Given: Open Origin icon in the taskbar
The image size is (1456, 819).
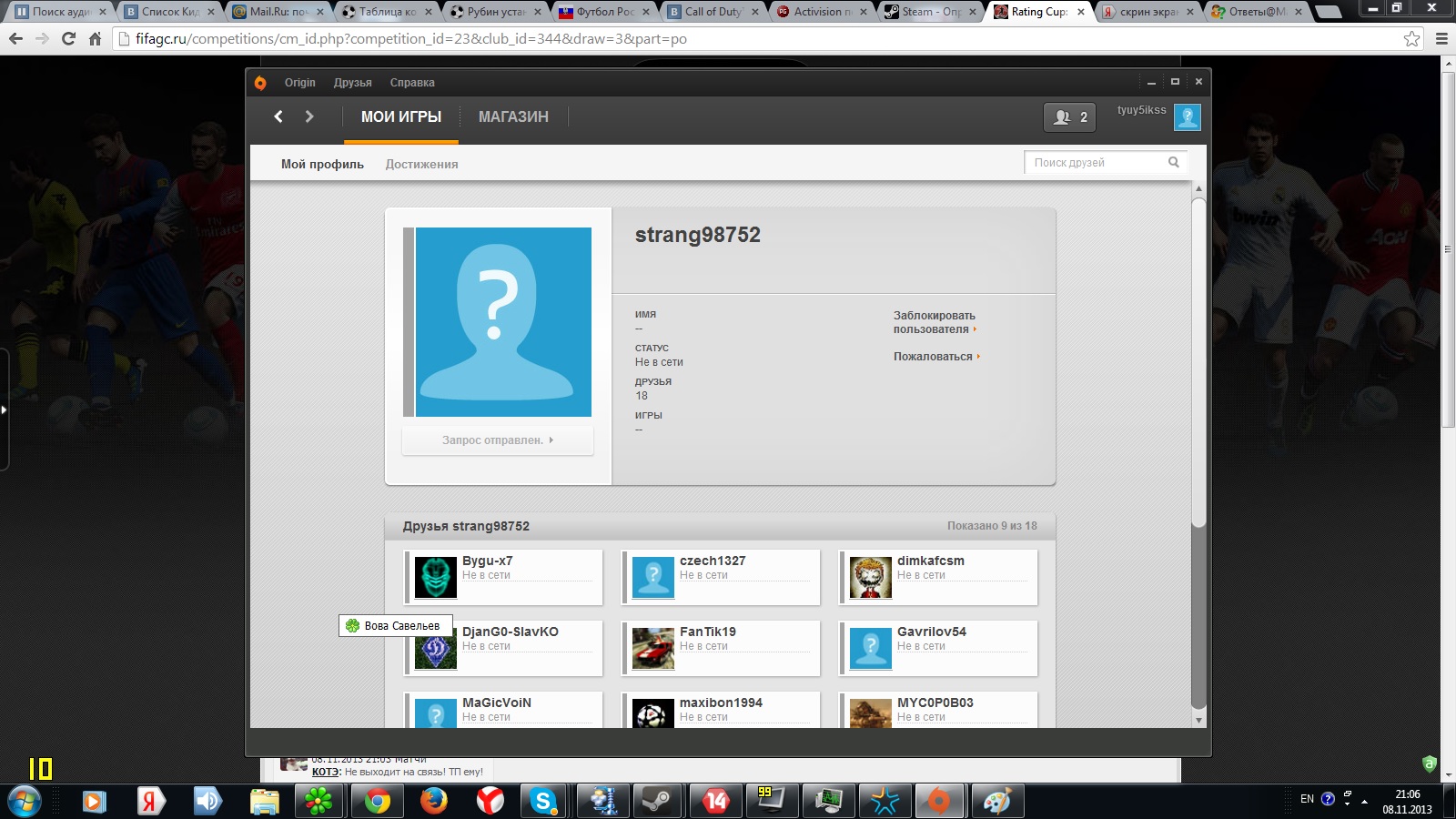Looking at the screenshot, I should point(938,802).
